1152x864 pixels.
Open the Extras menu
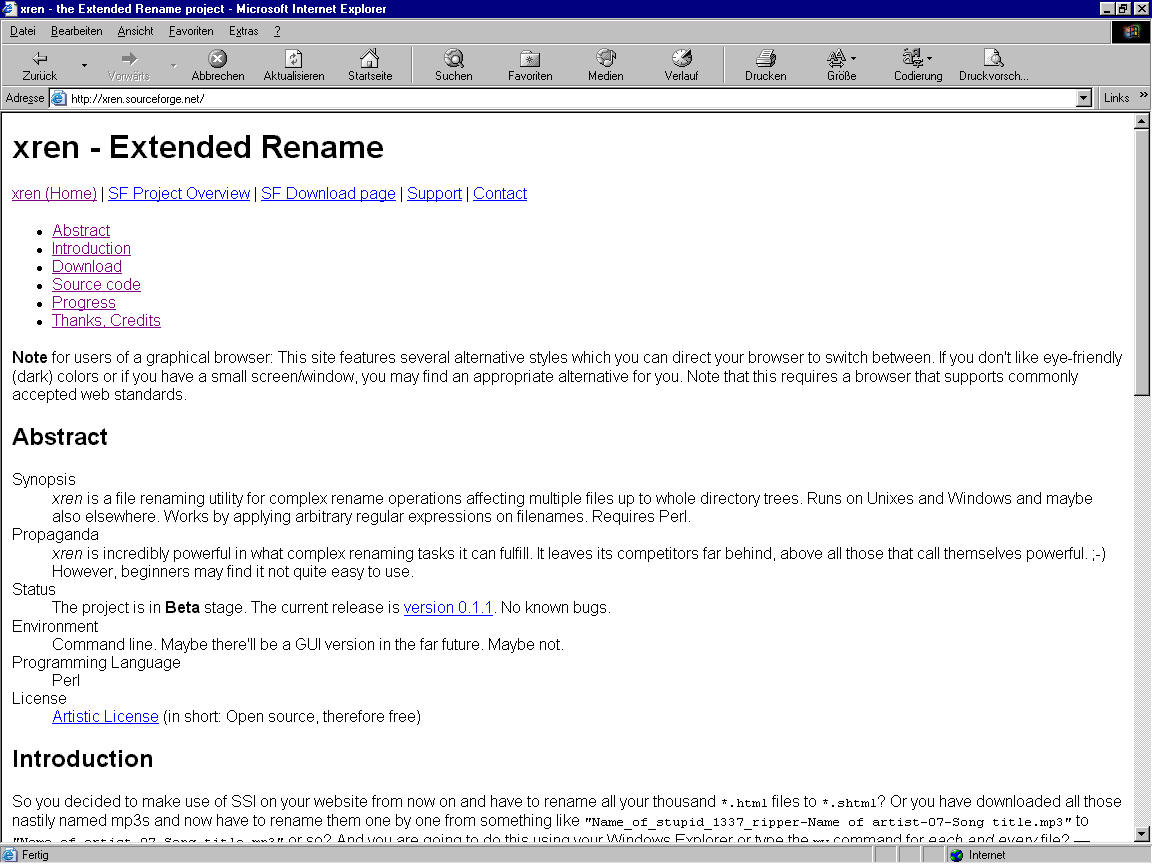[x=243, y=31]
